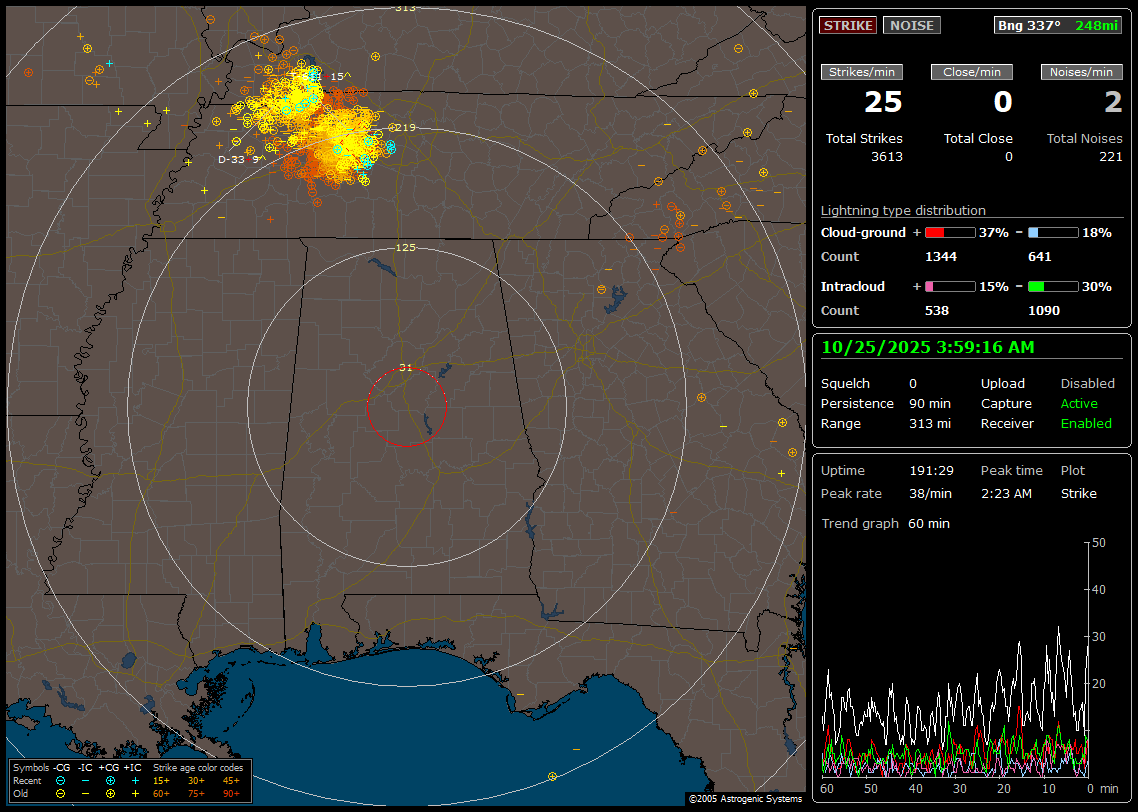Toggle the NOISE indicator
The height and width of the screenshot is (812, 1138).
pyautogui.click(x=911, y=25)
